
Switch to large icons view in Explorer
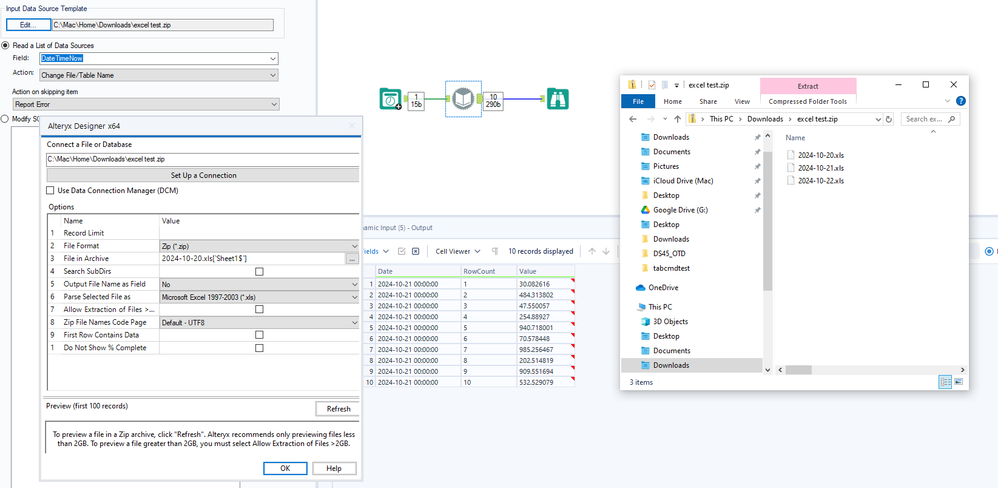[957, 382]
